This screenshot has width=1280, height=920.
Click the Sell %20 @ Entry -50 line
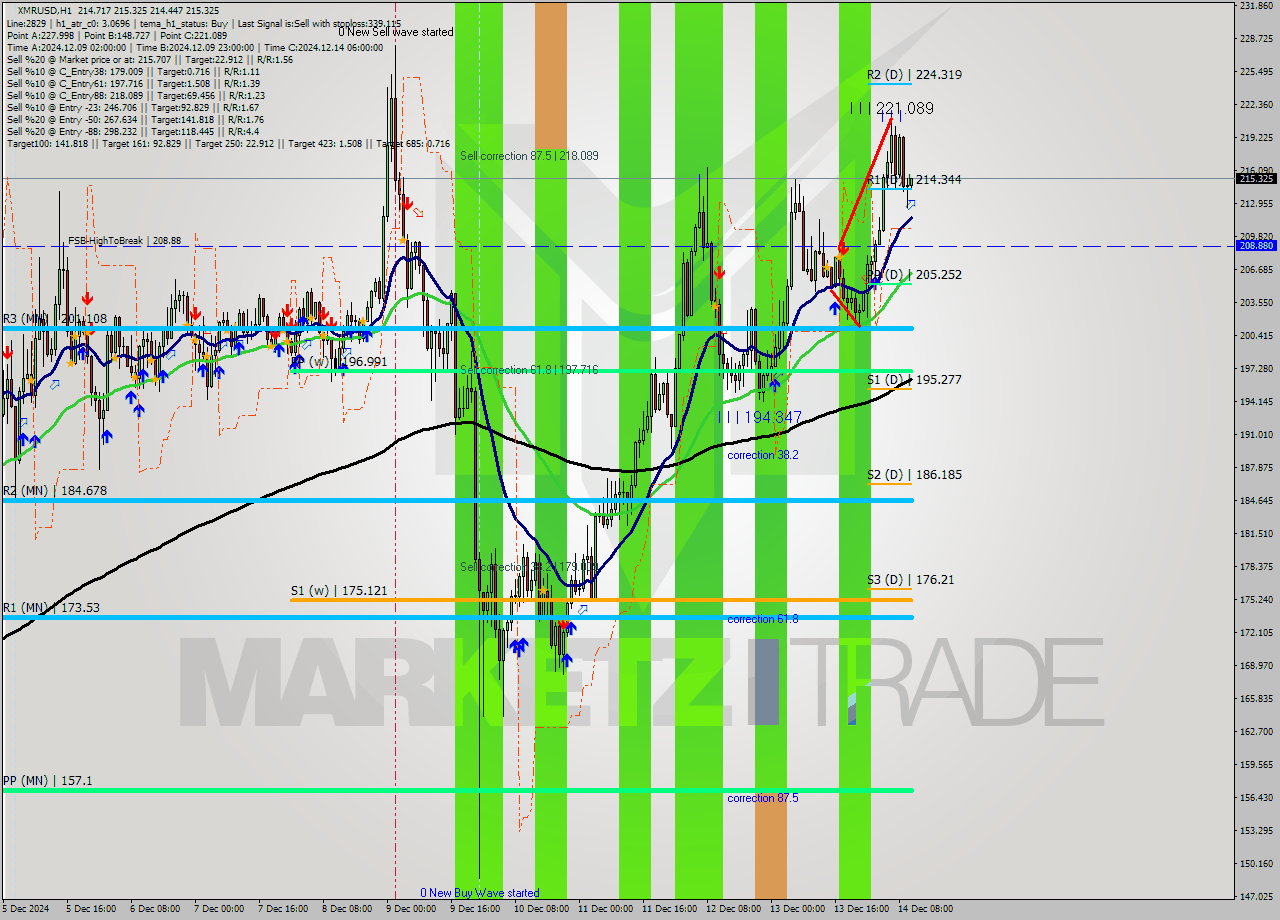(x=134, y=119)
